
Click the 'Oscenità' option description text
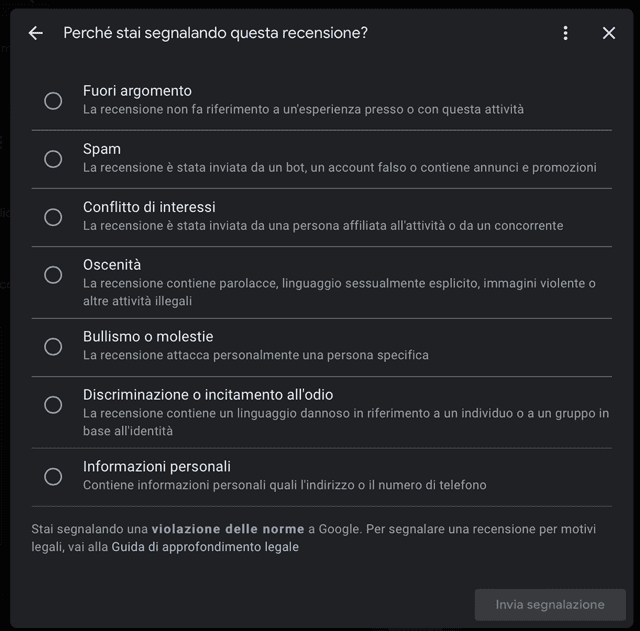coord(339,284)
